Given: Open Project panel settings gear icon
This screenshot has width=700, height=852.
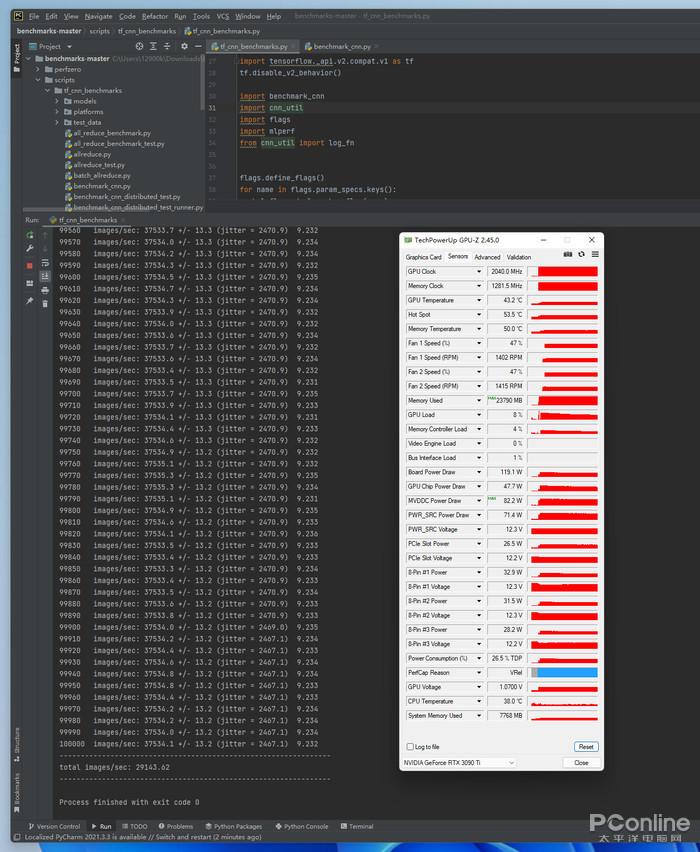Looking at the screenshot, I should (184, 47).
